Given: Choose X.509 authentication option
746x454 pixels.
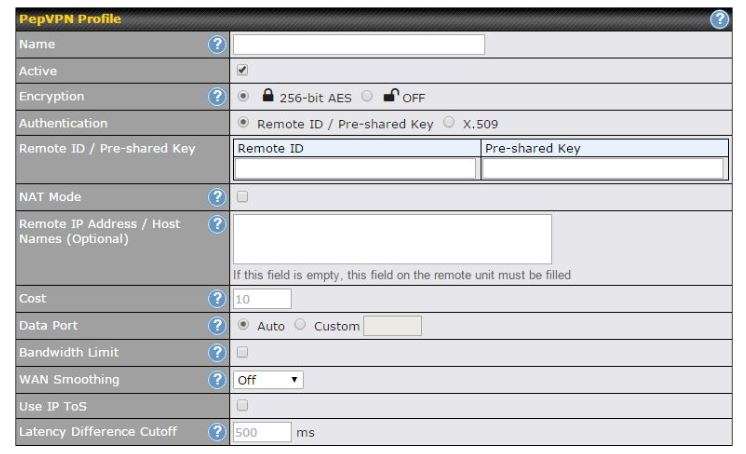Looking at the screenshot, I should coord(450,123).
